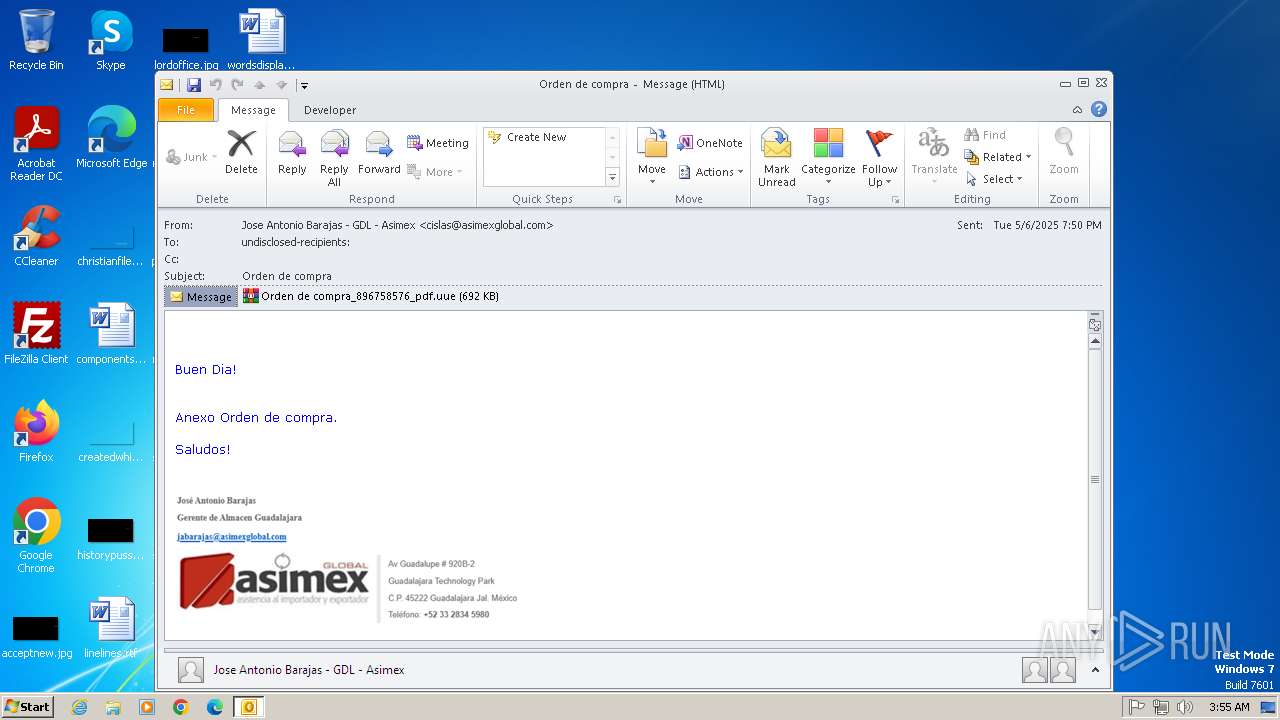The image size is (1280, 720).
Task: Expand the People Pane chevron
Action: [1095, 670]
